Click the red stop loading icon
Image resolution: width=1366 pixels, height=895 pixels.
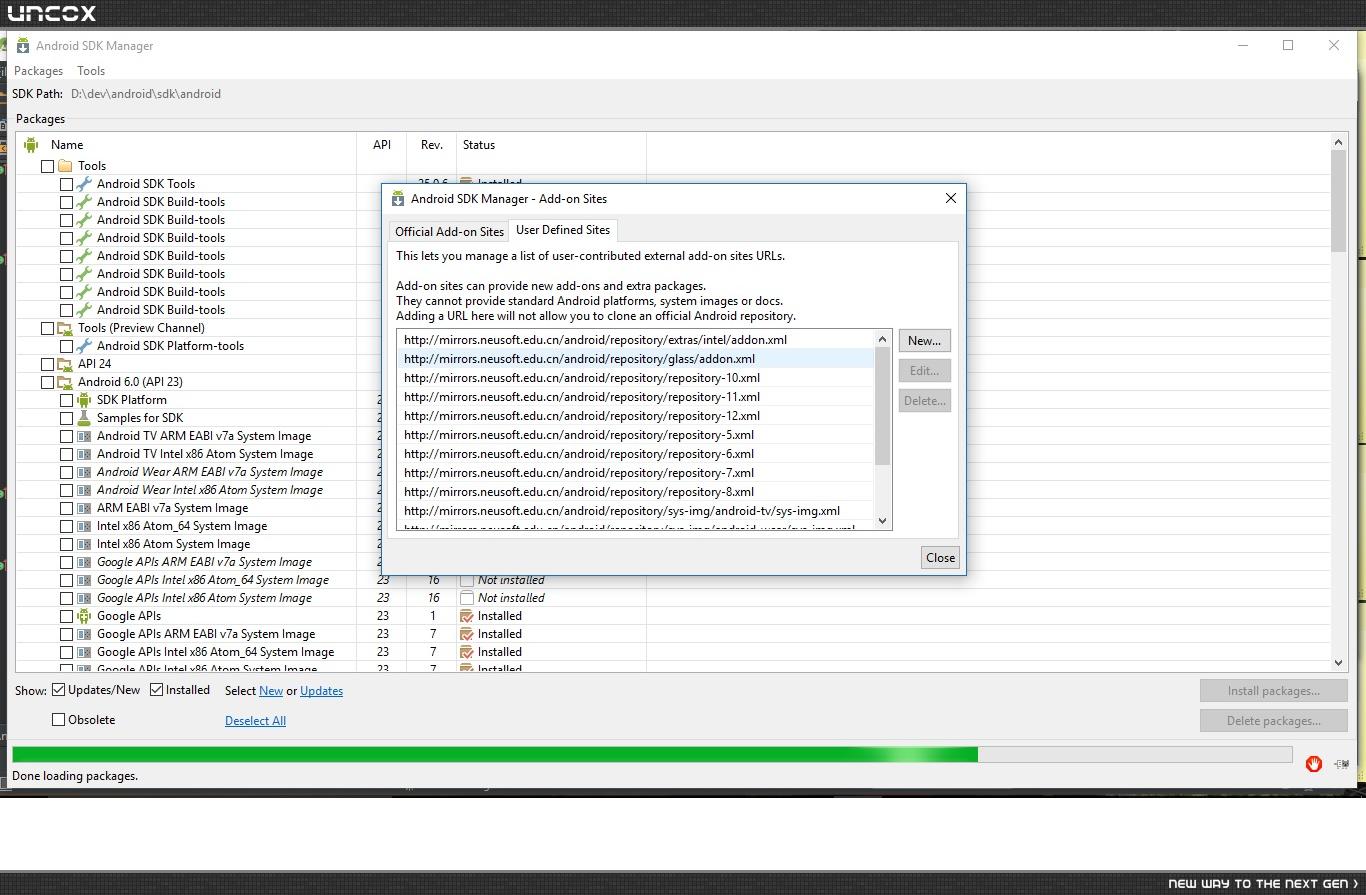(x=1314, y=764)
